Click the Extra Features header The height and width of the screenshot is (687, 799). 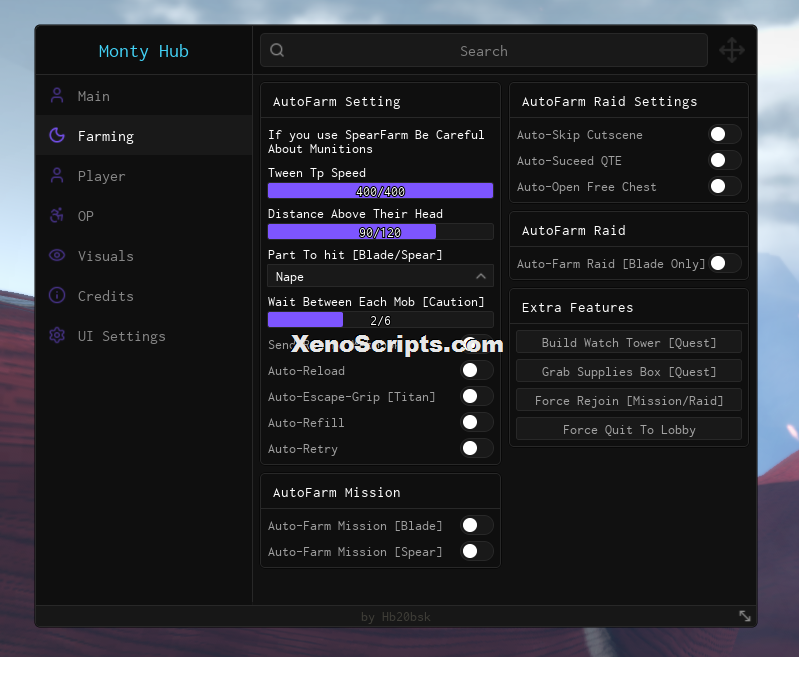tap(577, 307)
